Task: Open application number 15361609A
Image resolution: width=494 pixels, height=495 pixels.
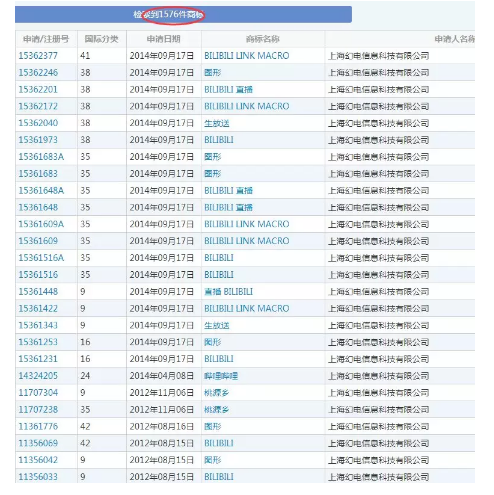Action: coord(41,224)
